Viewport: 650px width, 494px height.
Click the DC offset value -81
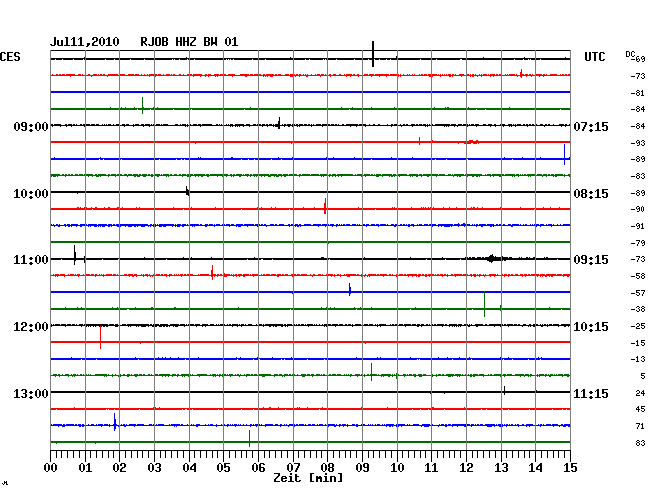[x=638, y=93]
